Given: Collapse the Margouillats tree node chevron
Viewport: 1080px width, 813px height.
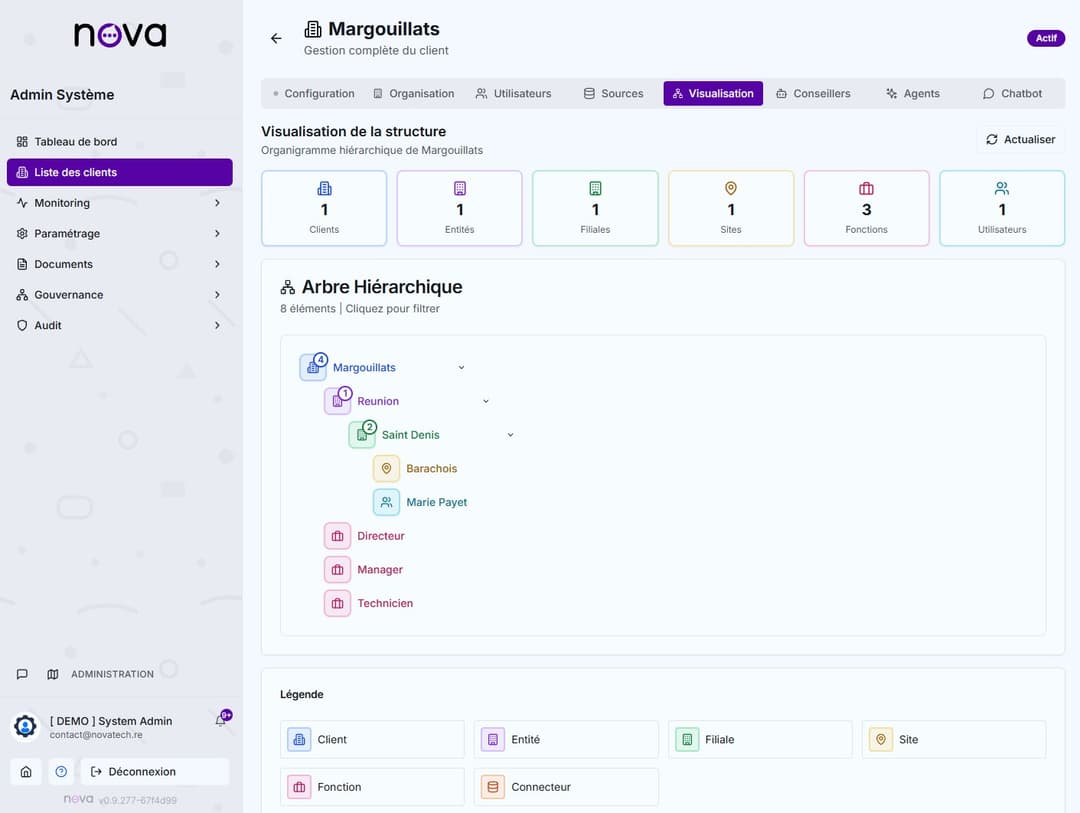Looking at the screenshot, I should (x=461, y=368).
